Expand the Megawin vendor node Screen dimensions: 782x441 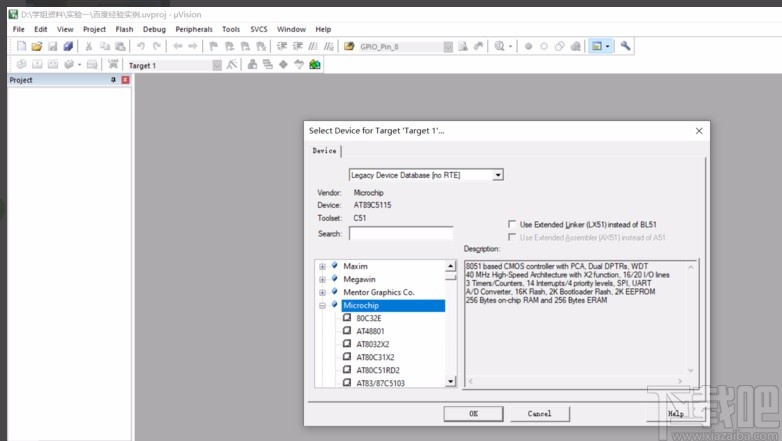[x=322, y=279]
